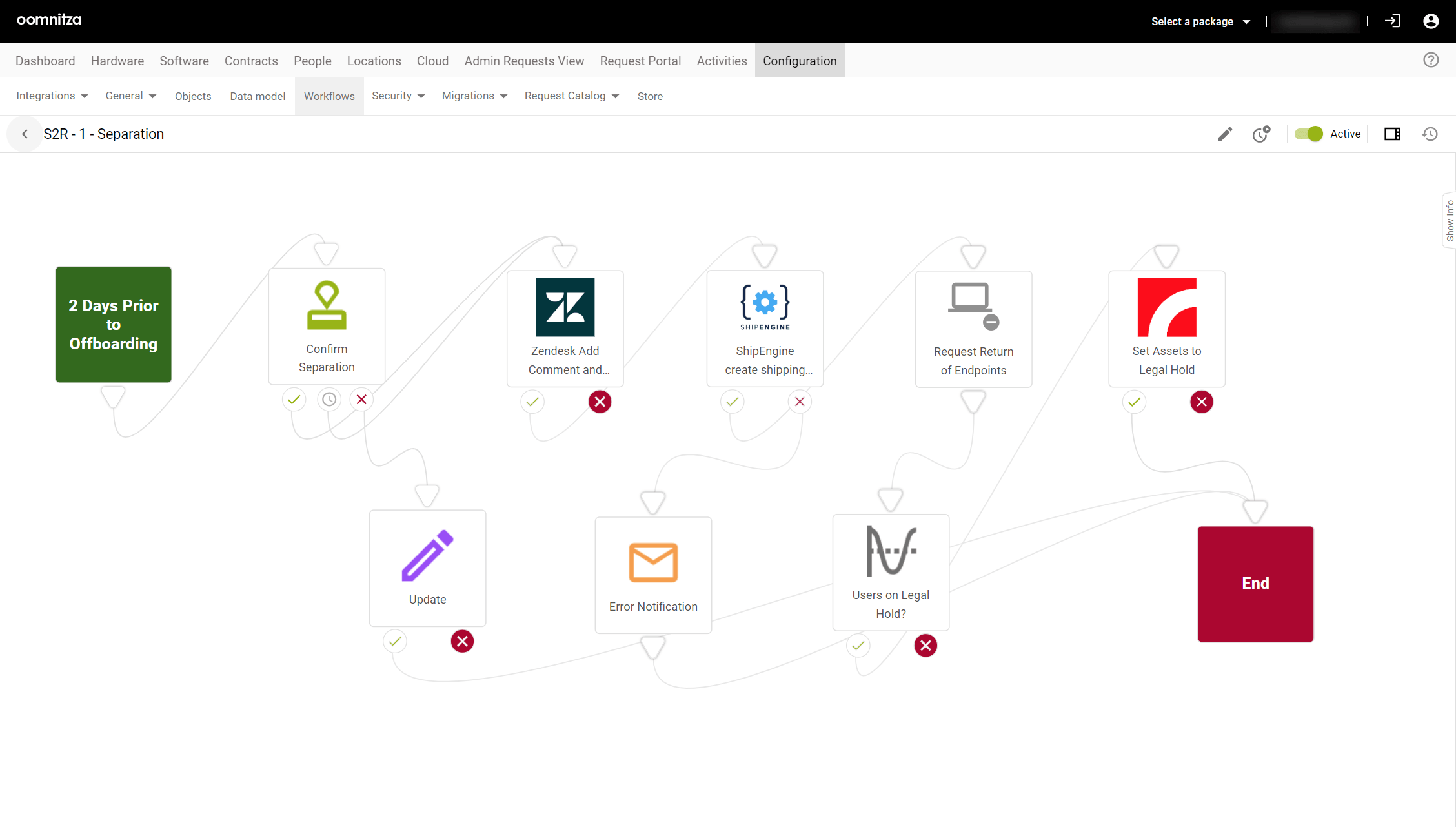
Task: Click the red X output under Users on Legal Hold
Action: coord(925,645)
